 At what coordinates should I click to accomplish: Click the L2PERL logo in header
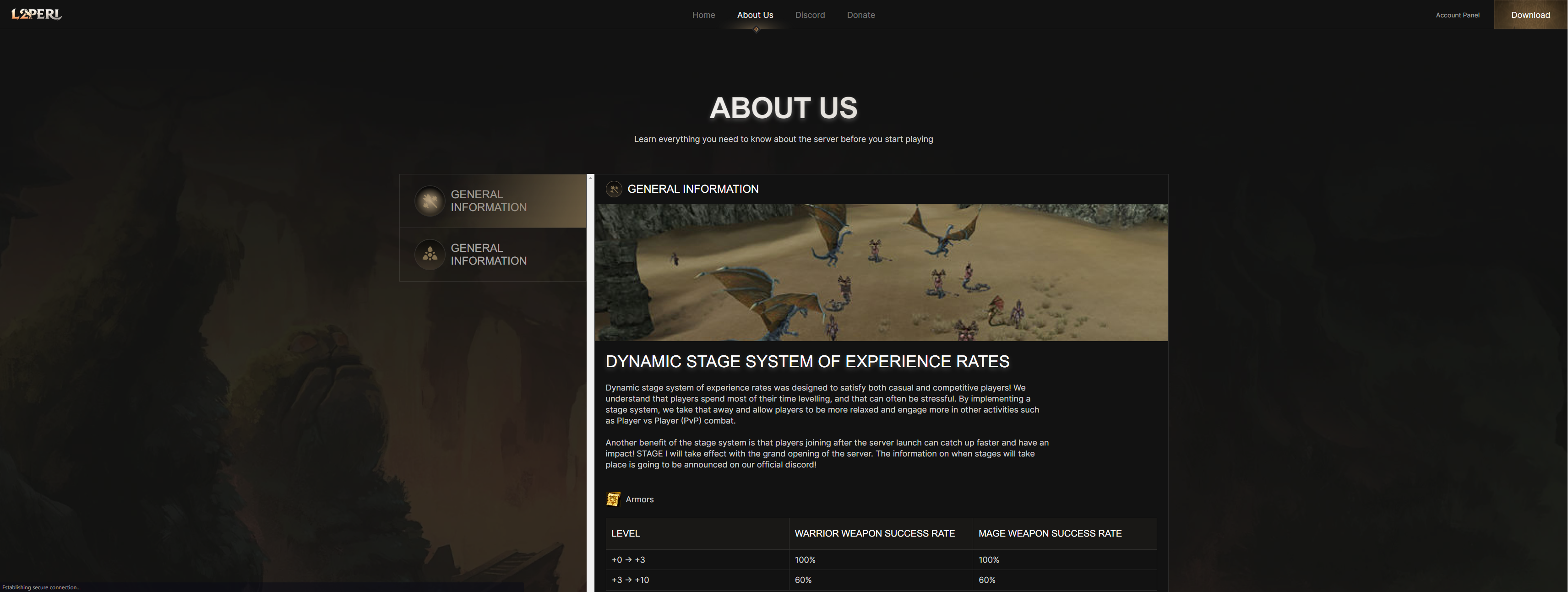pos(37,14)
